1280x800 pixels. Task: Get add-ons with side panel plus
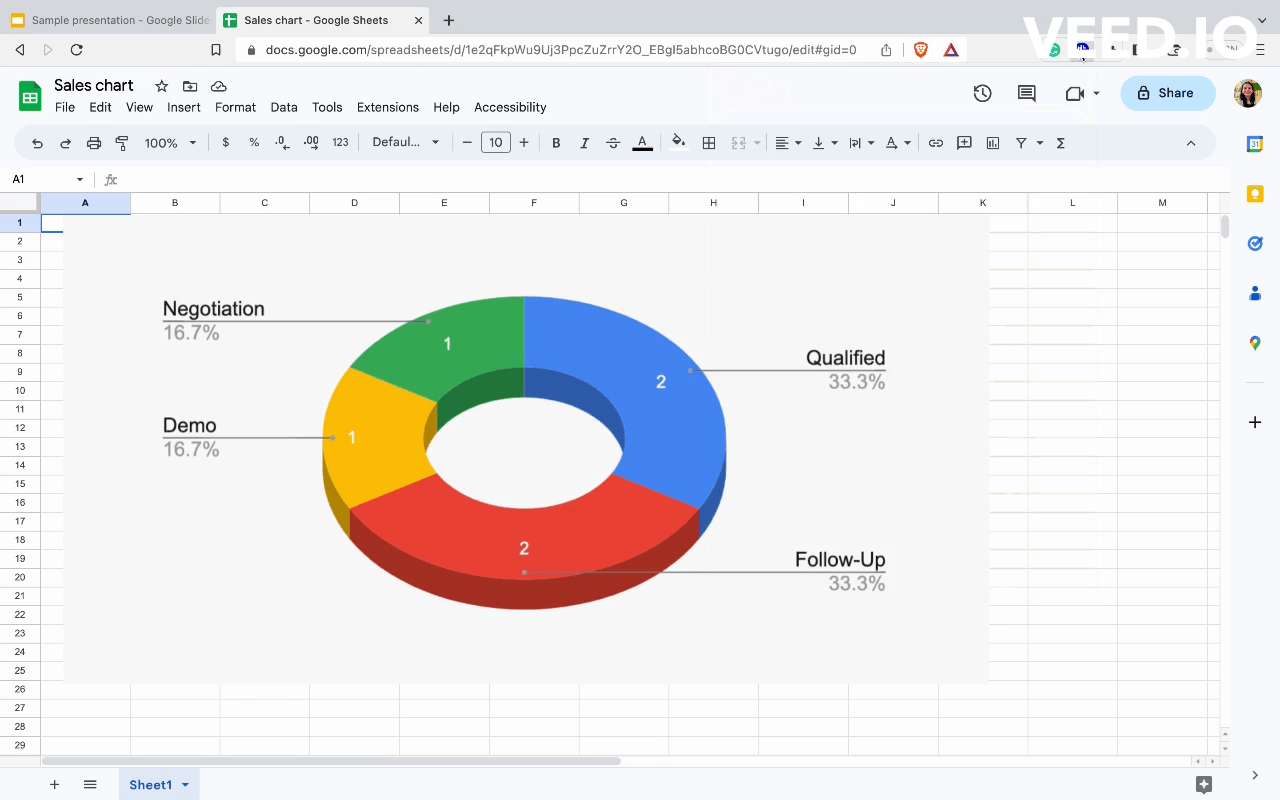tap(1255, 422)
